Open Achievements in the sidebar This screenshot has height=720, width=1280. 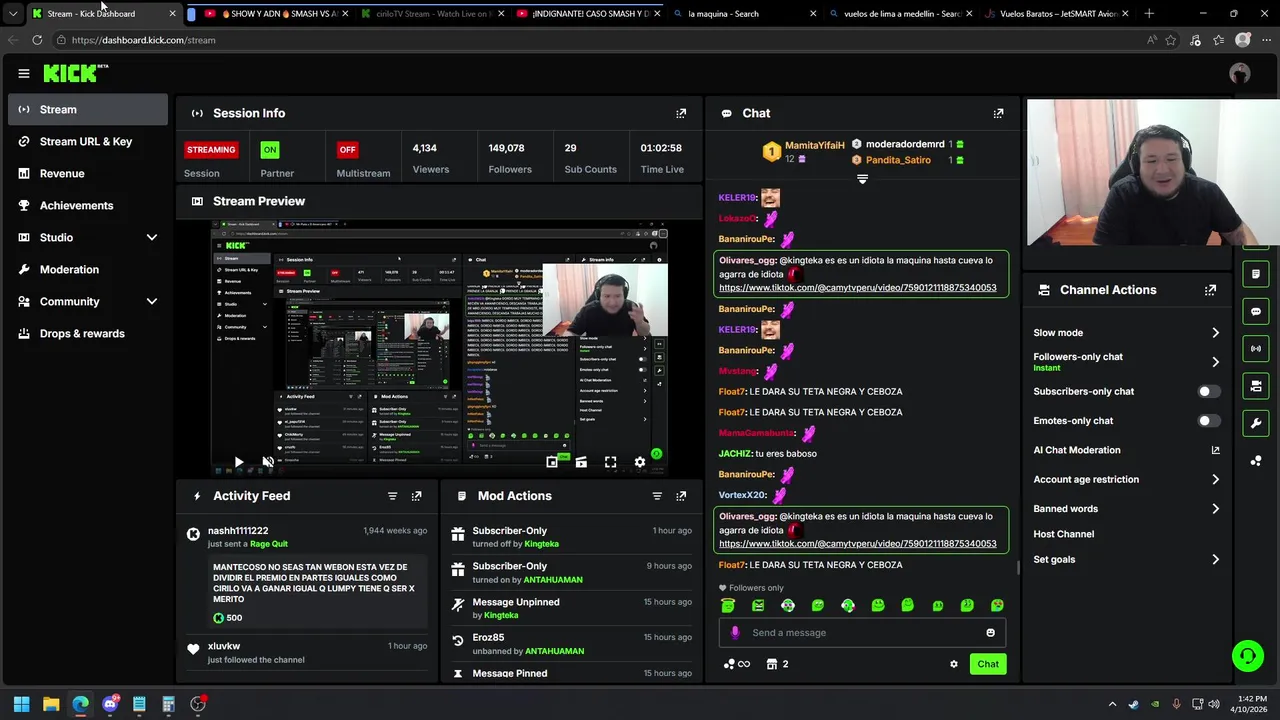tap(88, 205)
